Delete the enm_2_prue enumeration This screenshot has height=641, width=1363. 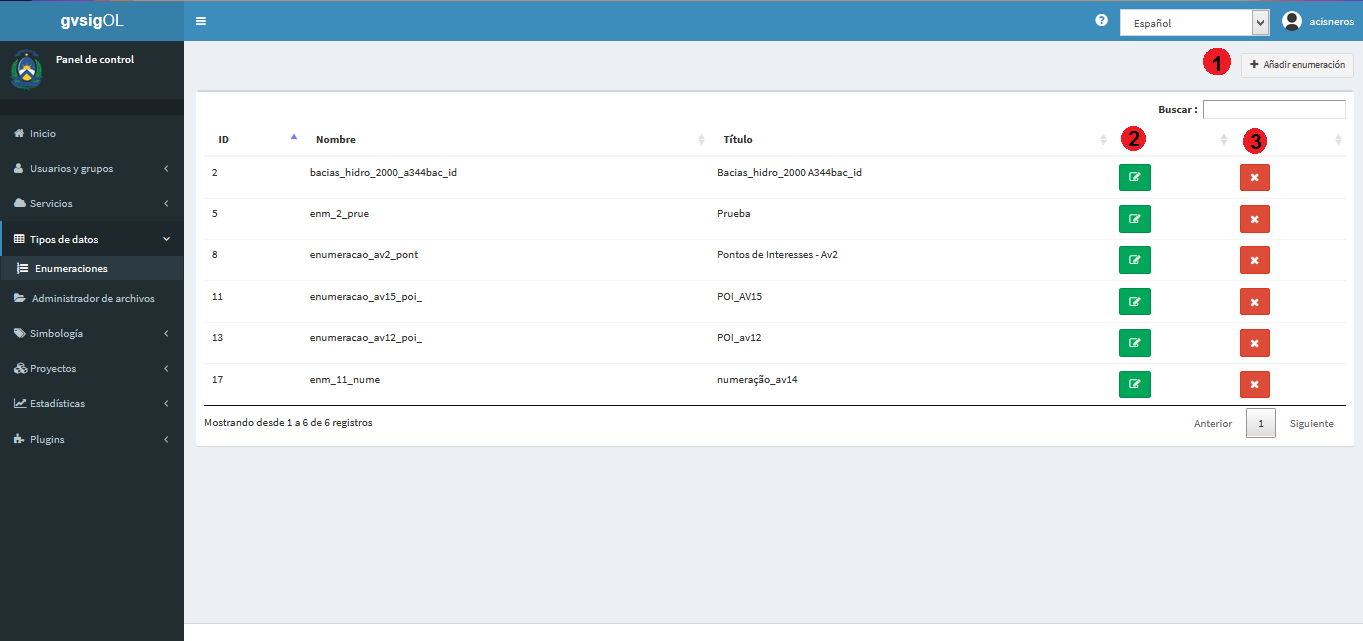pos(1255,219)
